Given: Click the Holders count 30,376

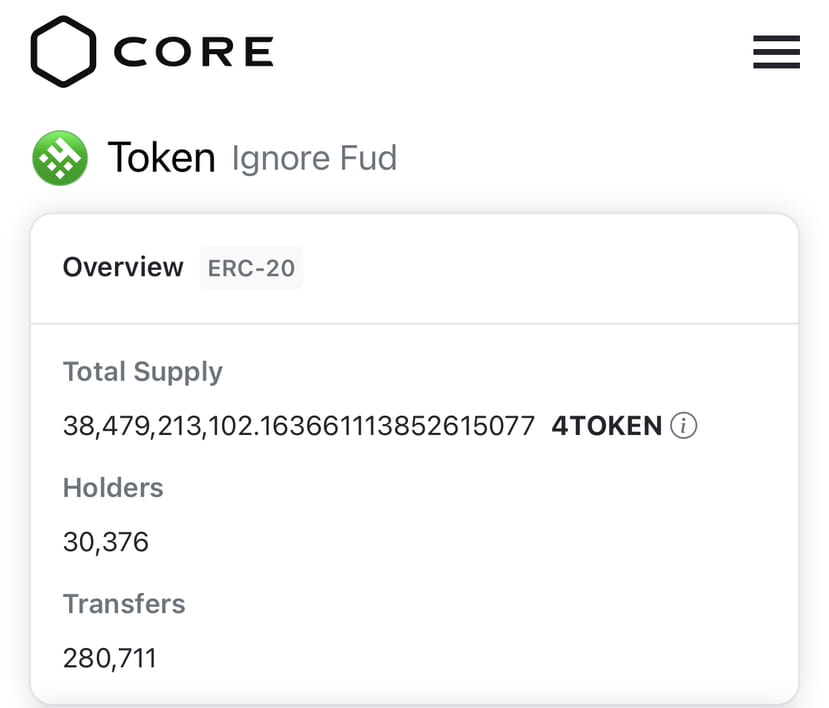Looking at the screenshot, I should [x=106, y=542].
